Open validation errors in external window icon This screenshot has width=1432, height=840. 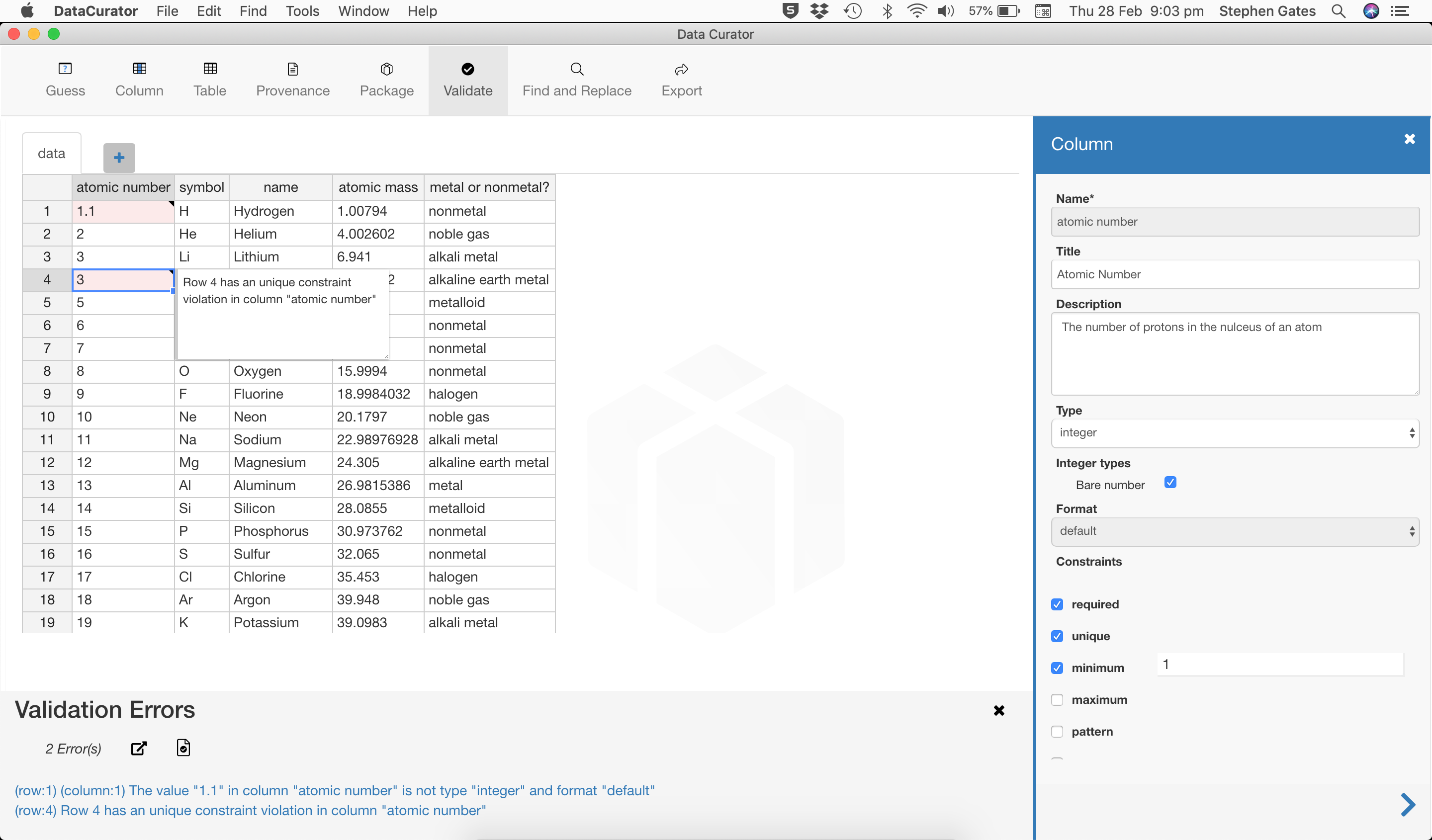139,748
